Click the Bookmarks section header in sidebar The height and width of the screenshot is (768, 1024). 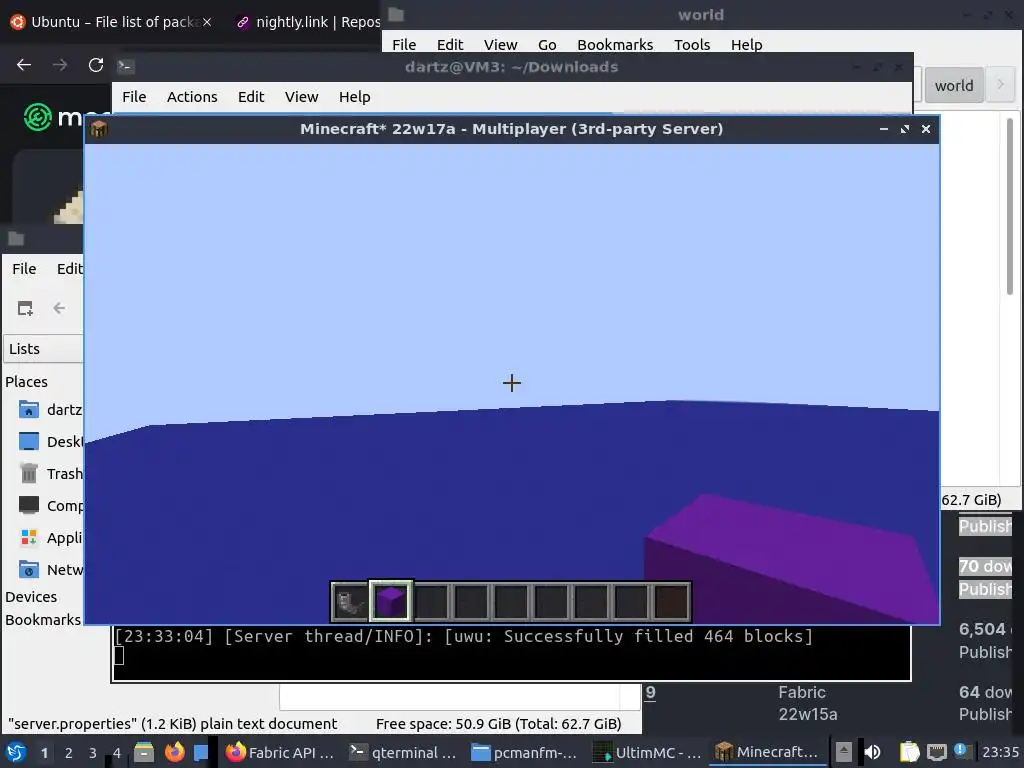pyautogui.click(x=43, y=620)
